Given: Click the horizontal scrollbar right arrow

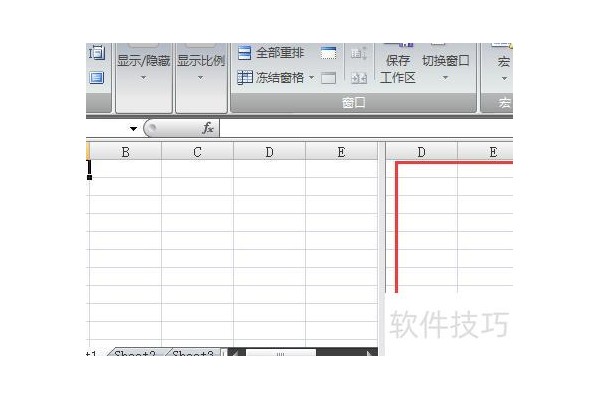Looking at the screenshot, I should click(370, 353).
